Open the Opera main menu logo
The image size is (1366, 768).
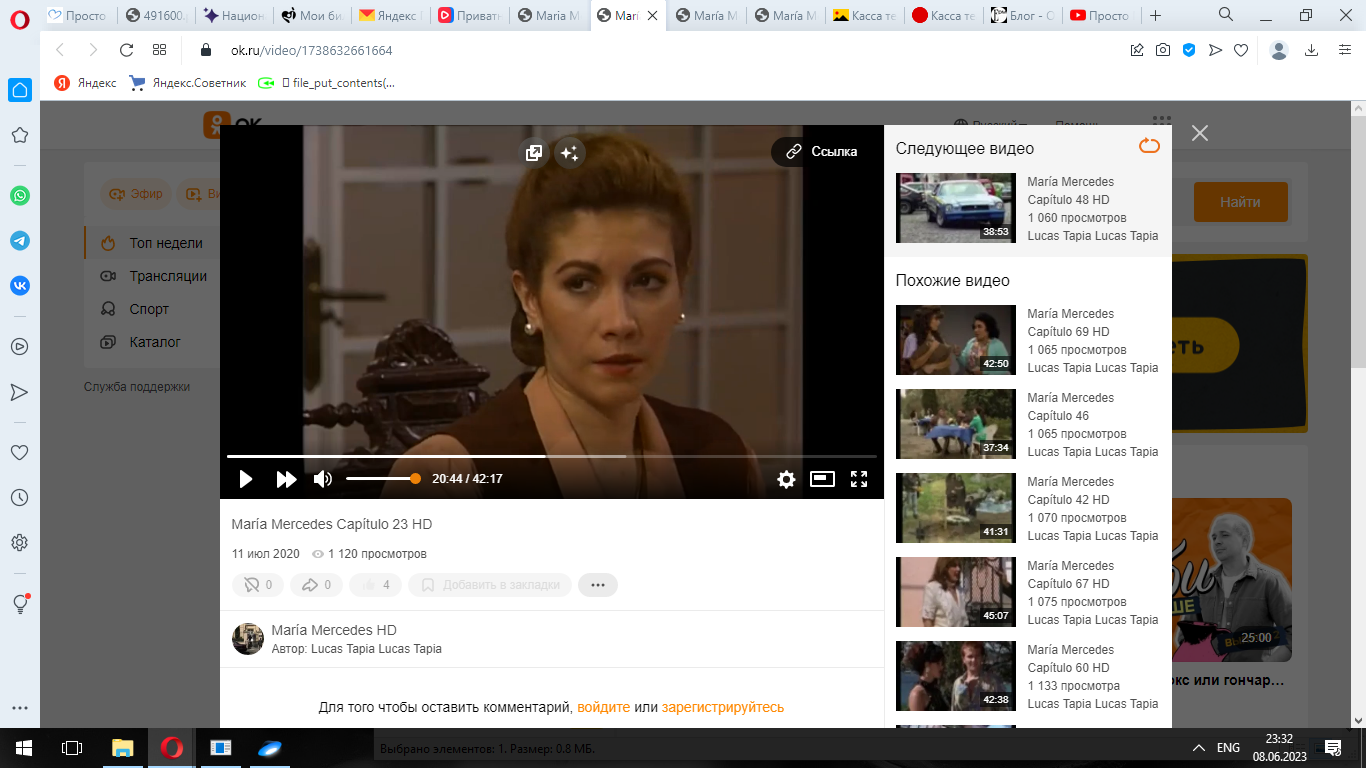tap(20, 18)
